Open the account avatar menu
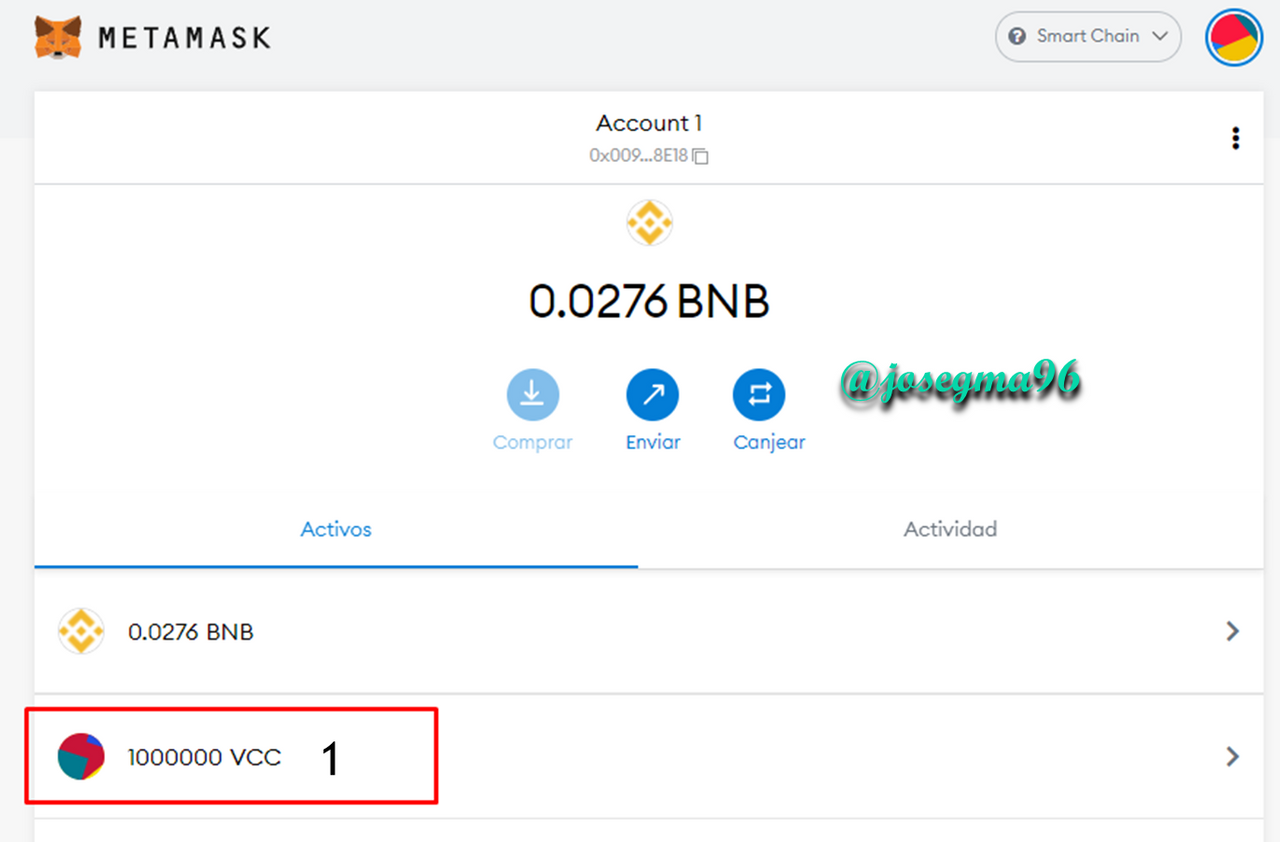The width and height of the screenshot is (1280, 842). click(1234, 37)
